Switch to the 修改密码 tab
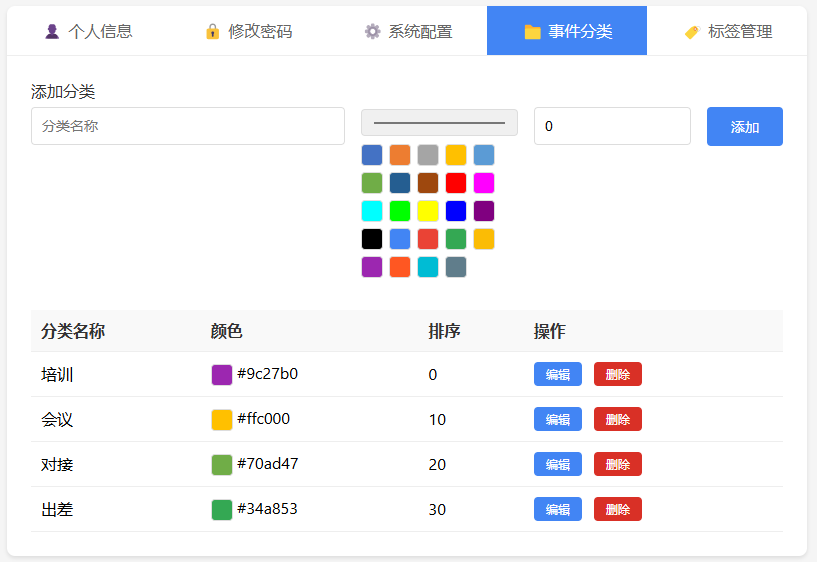817x562 pixels. 249,31
